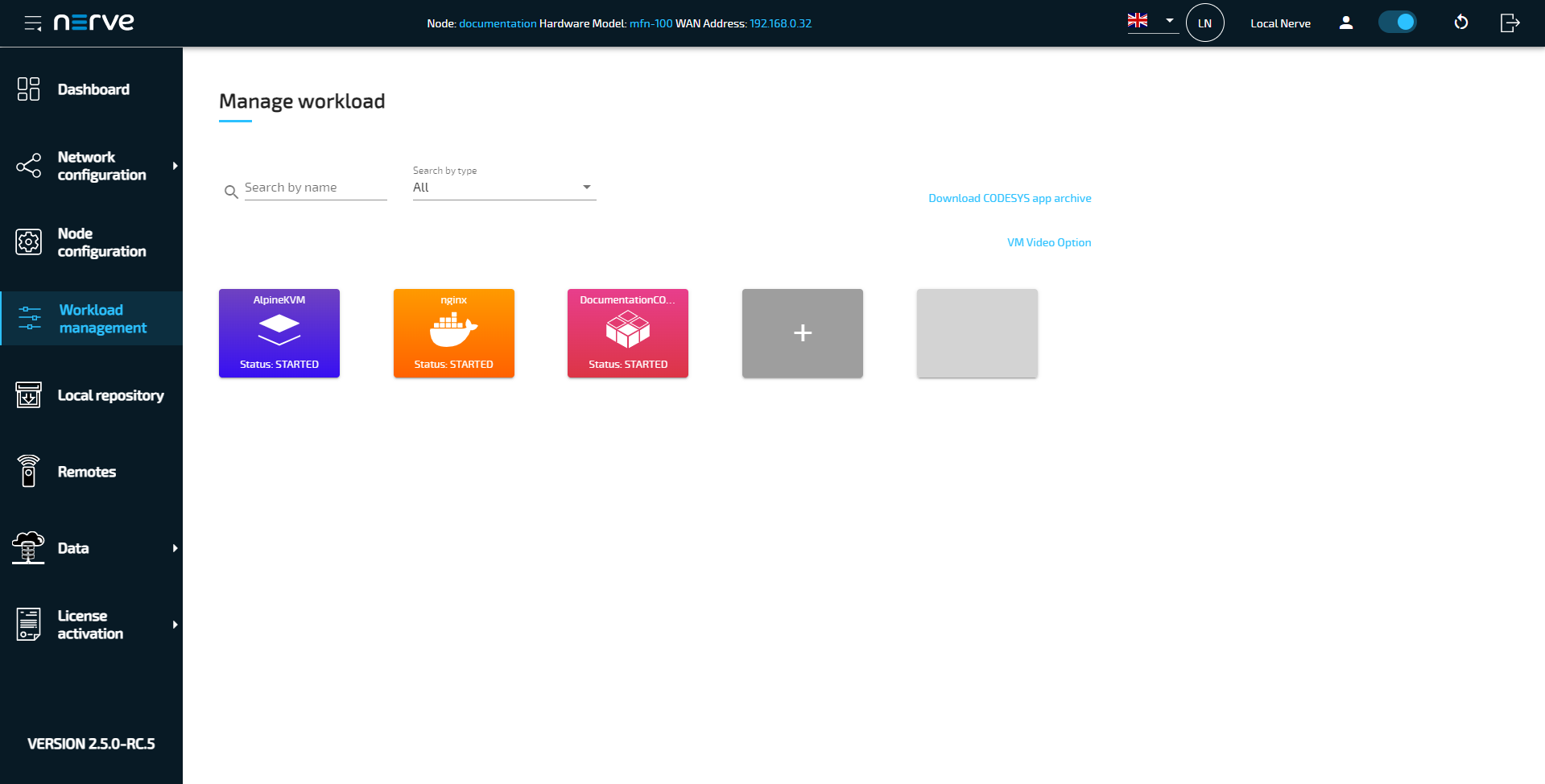
Task: Click the Local repository icon
Action: pos(29,395)
